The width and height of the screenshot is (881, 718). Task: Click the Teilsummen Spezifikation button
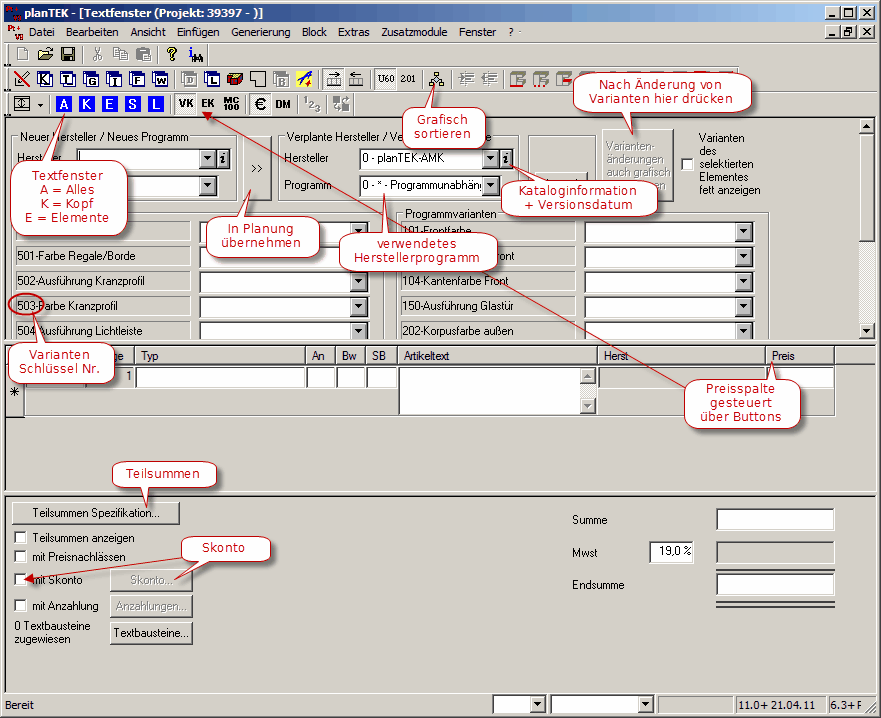coord(95,513)
